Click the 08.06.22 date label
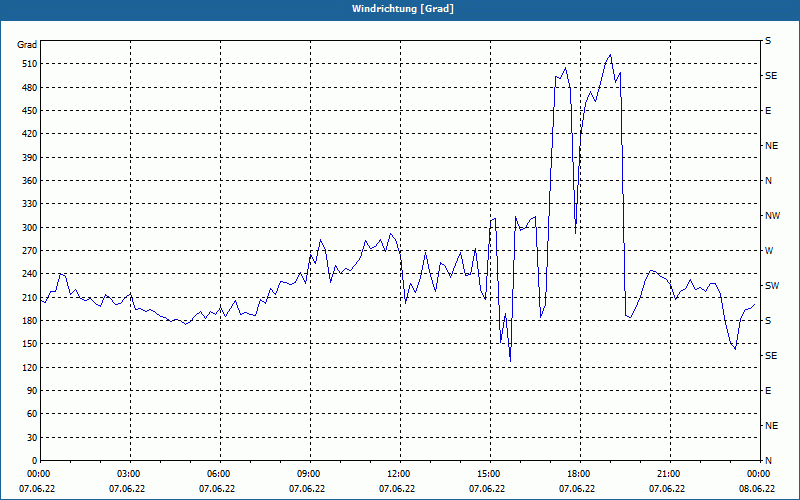 tap(757, 489)
